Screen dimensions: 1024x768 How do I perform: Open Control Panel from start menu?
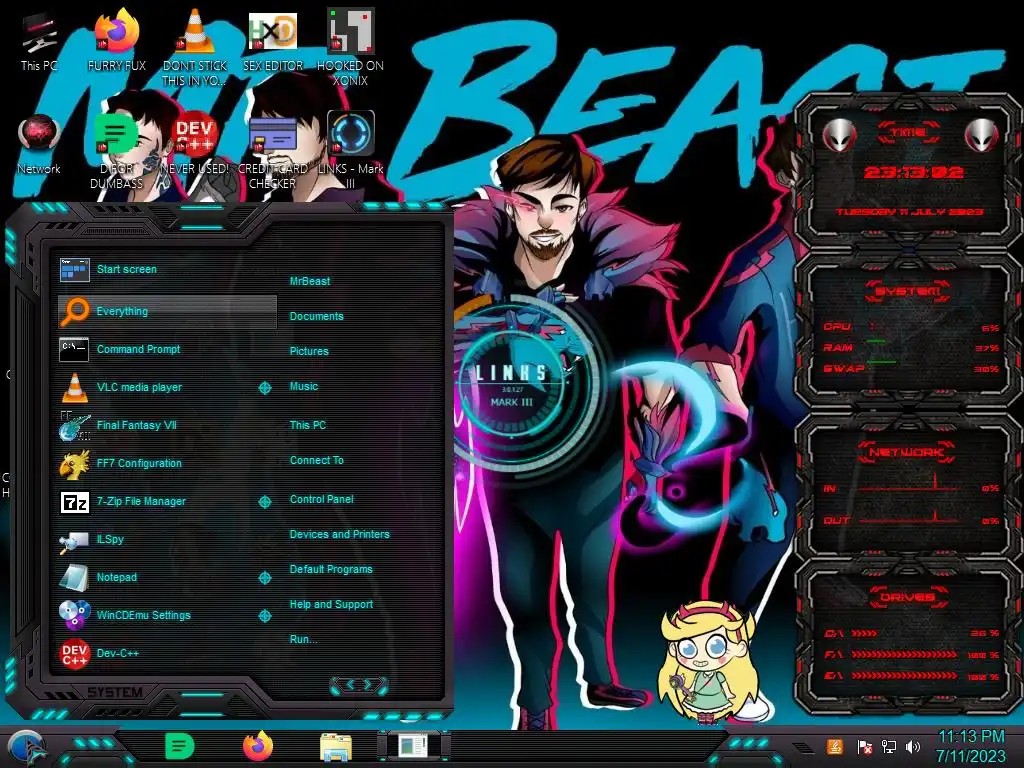click(321, 499)
